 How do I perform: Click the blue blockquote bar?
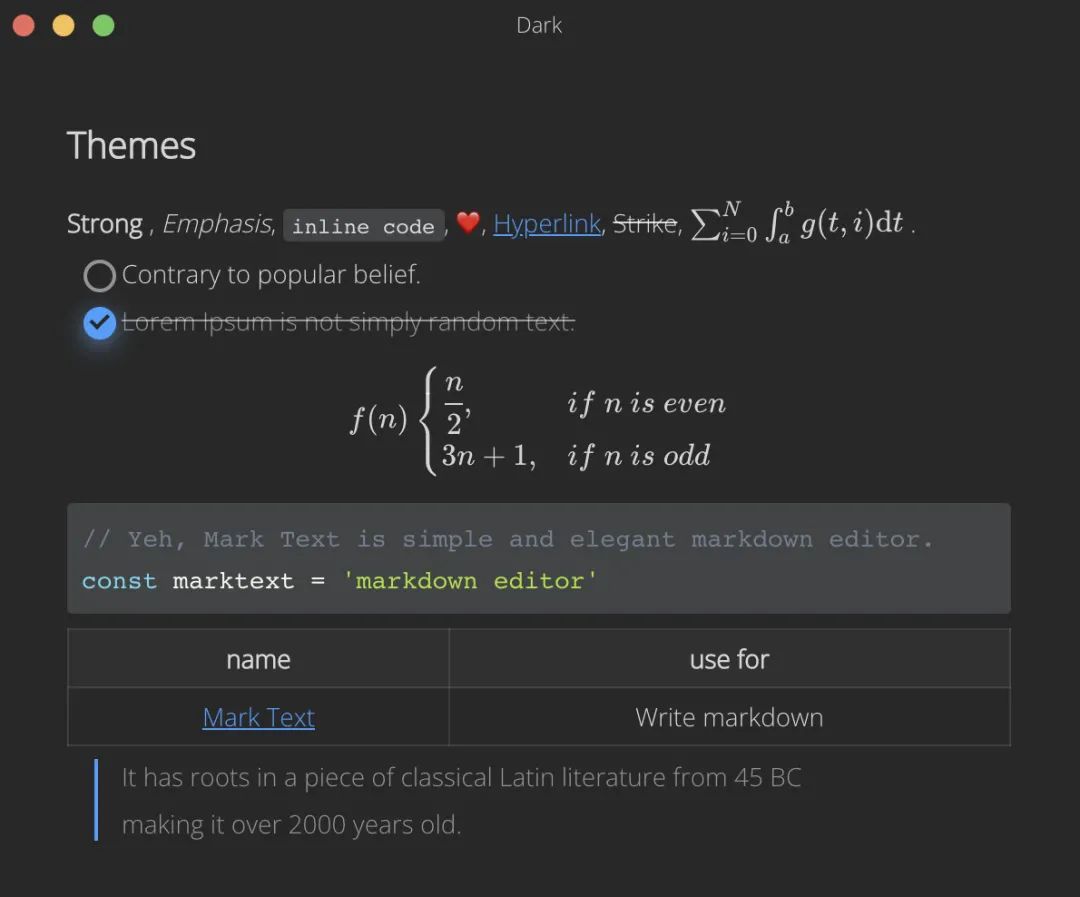(96, 800)
